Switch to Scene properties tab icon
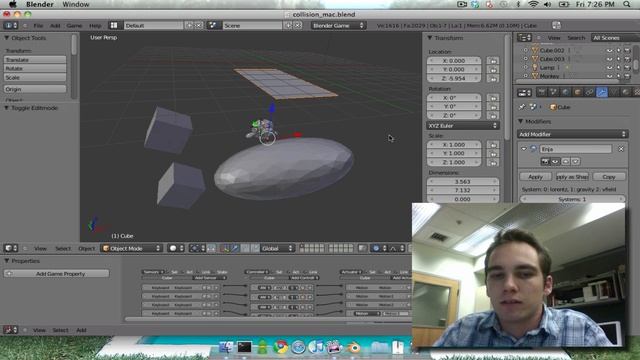640x360 pixels. click(553, 92)
